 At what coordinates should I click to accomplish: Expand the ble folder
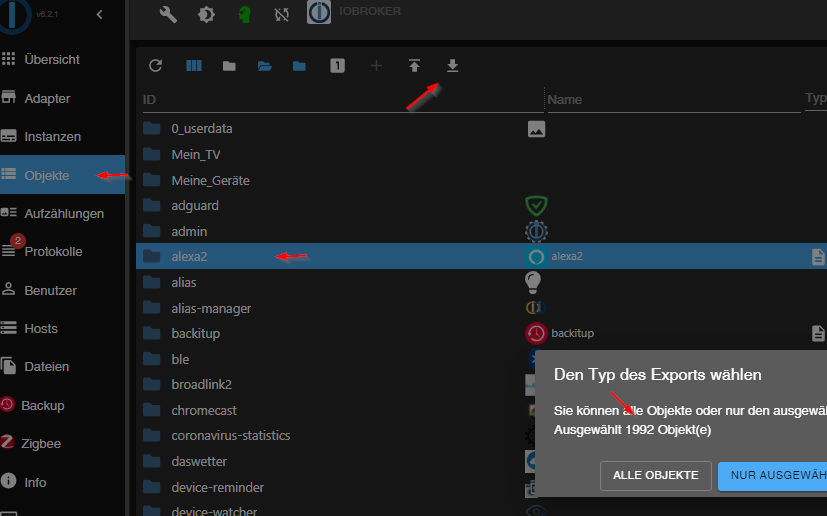tap(152, 359)
